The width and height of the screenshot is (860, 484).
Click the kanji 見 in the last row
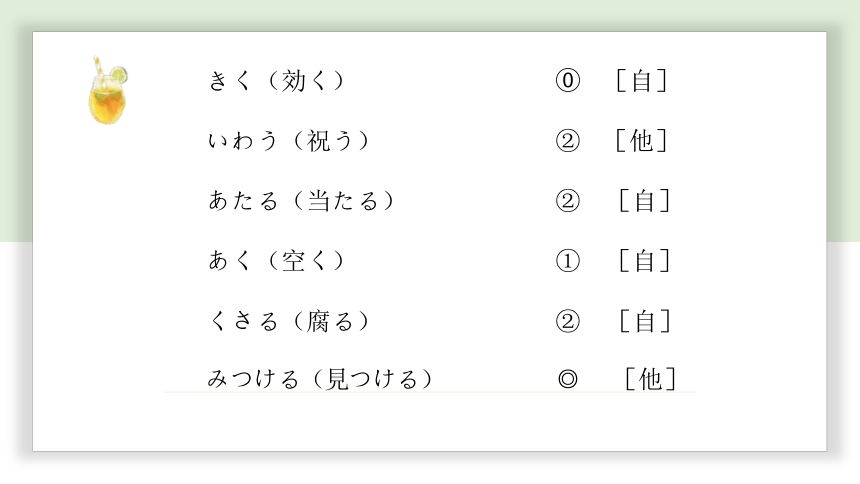point(337,379)
